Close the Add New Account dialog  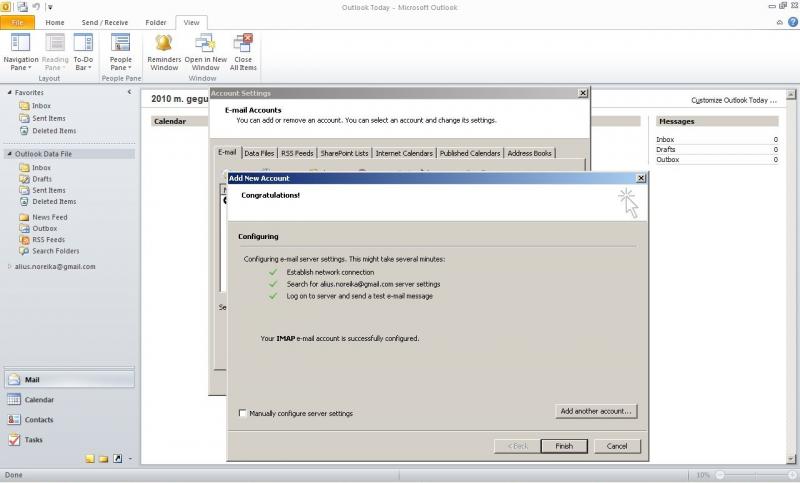coord(641,178)
